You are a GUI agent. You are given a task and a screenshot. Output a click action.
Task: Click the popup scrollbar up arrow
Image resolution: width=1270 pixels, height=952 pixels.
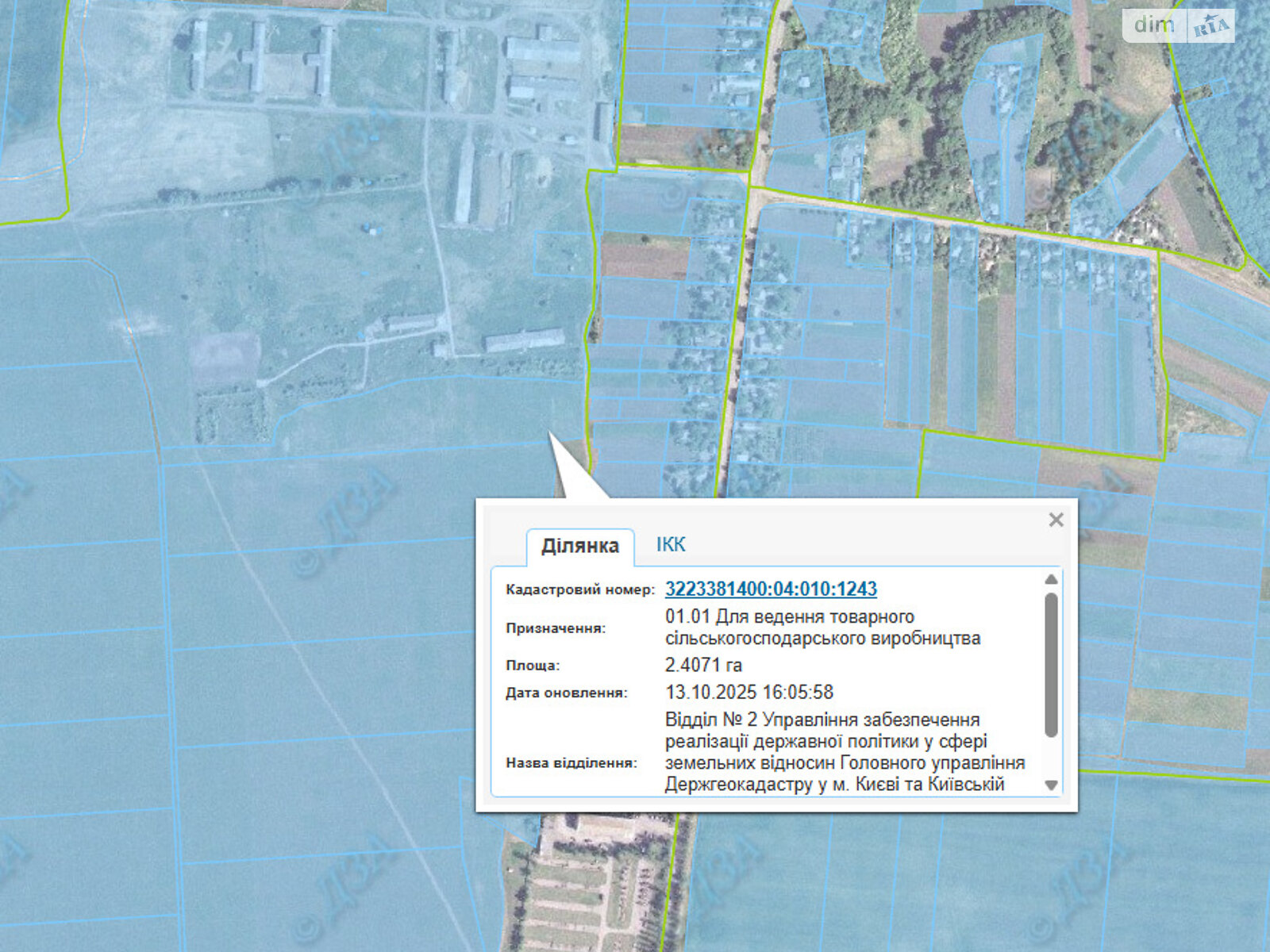click(1051, 579)
